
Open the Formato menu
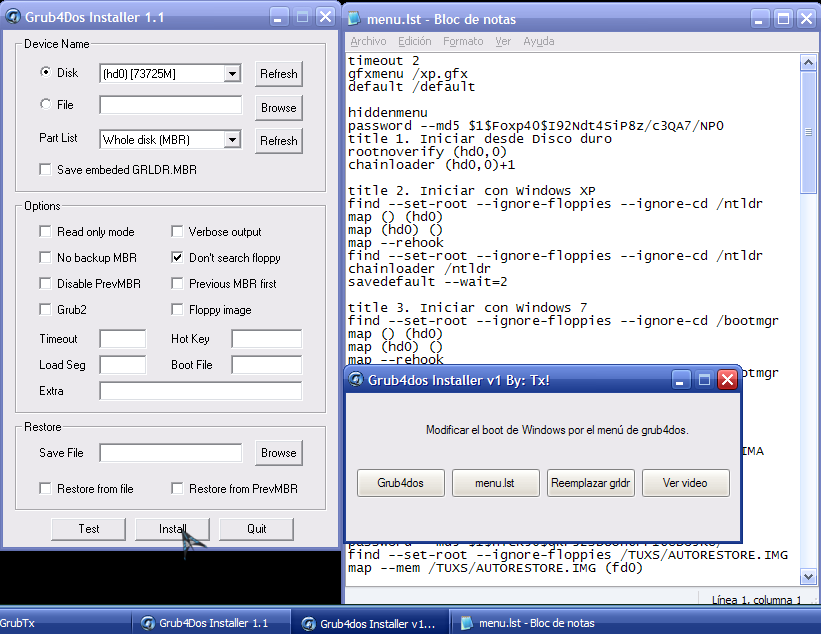coord(463,41)
